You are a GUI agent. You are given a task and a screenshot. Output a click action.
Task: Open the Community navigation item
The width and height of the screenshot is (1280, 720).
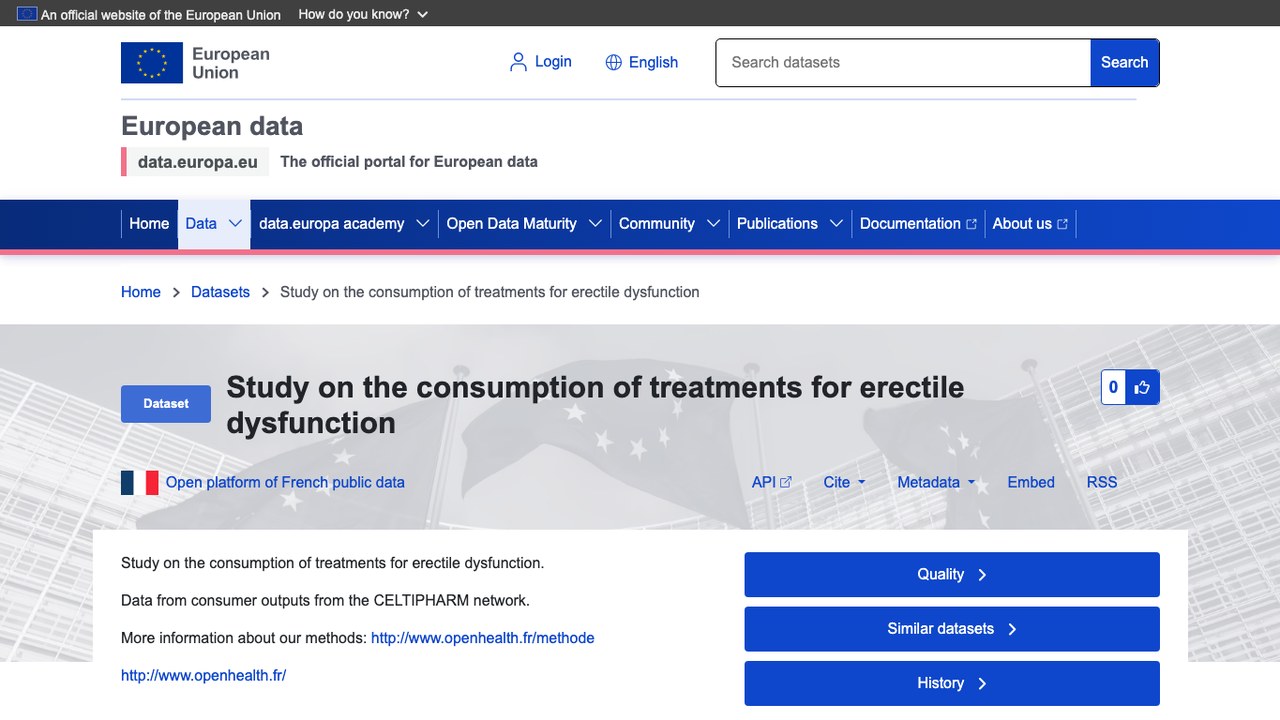click(x=657, y=224)
